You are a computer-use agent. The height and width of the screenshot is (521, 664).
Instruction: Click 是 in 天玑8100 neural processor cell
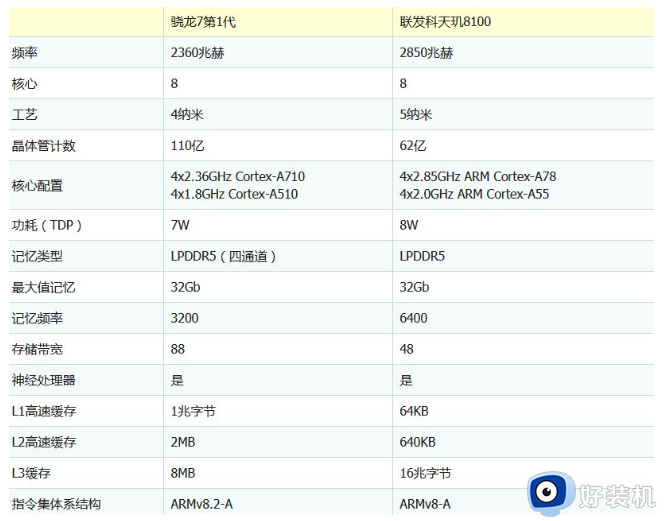406,380
